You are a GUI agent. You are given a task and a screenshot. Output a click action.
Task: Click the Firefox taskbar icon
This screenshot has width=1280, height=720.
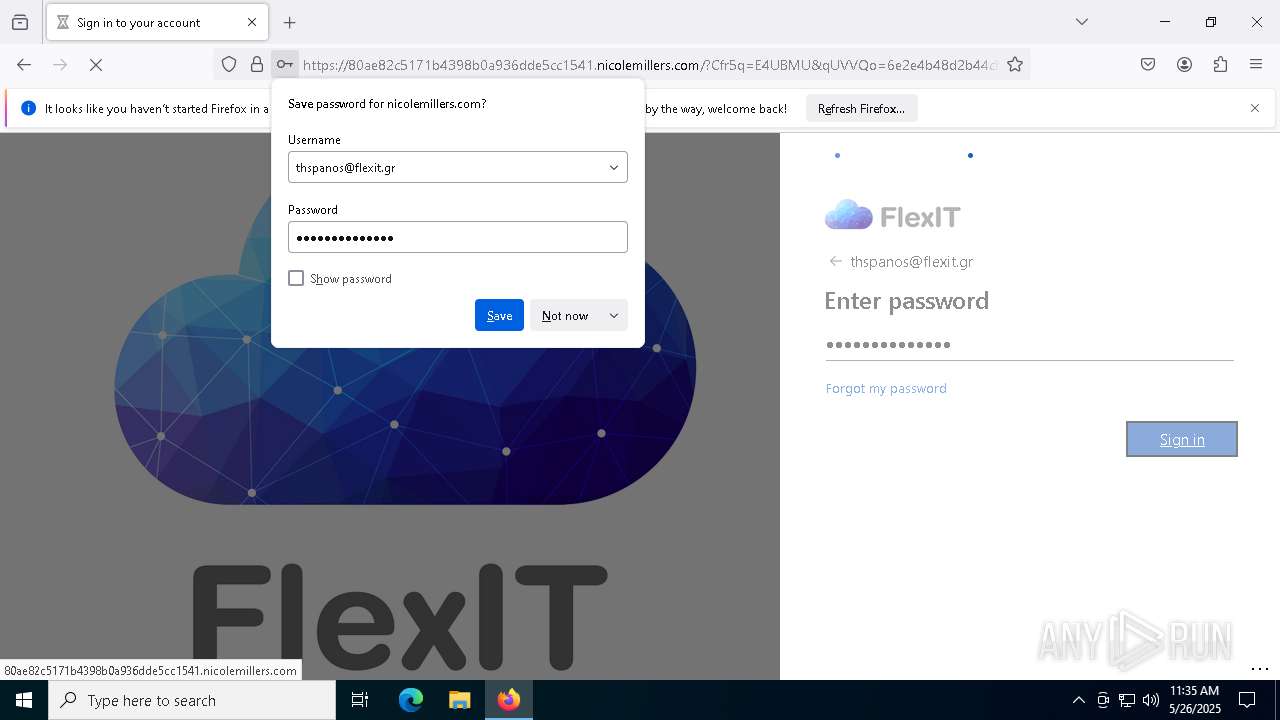point(509,700)
